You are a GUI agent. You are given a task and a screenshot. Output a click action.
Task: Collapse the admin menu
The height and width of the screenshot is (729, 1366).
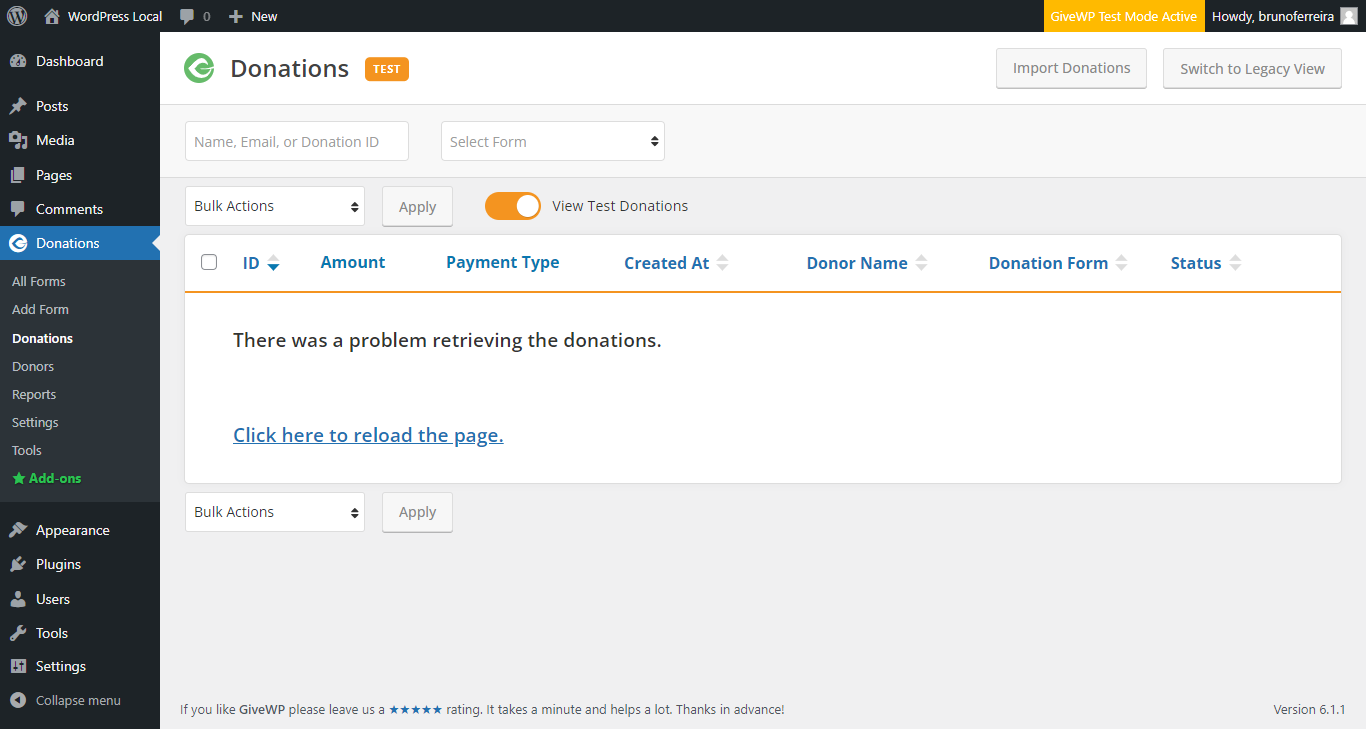pyautogui.click(x=65, y=700)
